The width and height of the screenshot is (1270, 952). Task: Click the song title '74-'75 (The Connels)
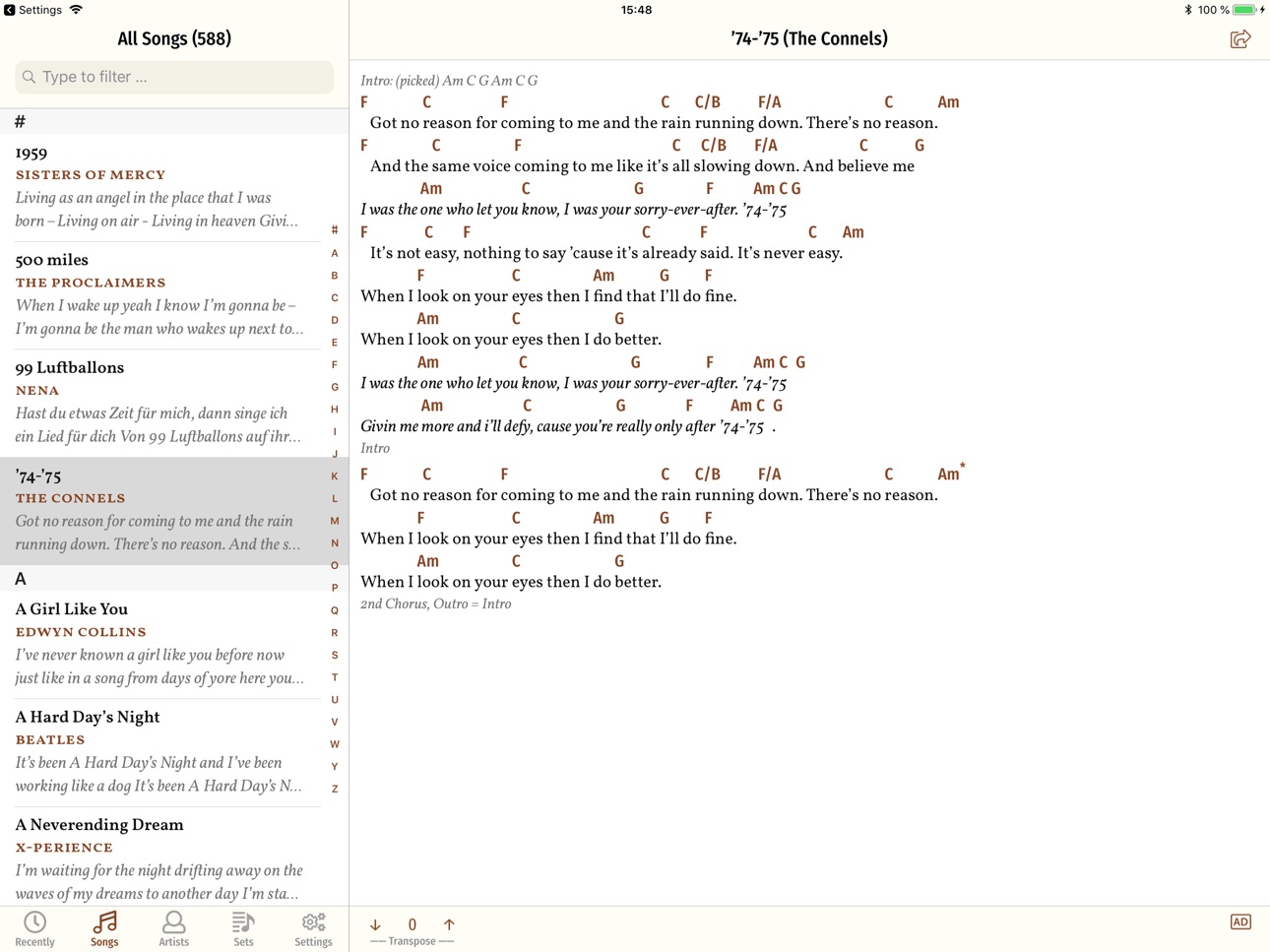[809, 38]
